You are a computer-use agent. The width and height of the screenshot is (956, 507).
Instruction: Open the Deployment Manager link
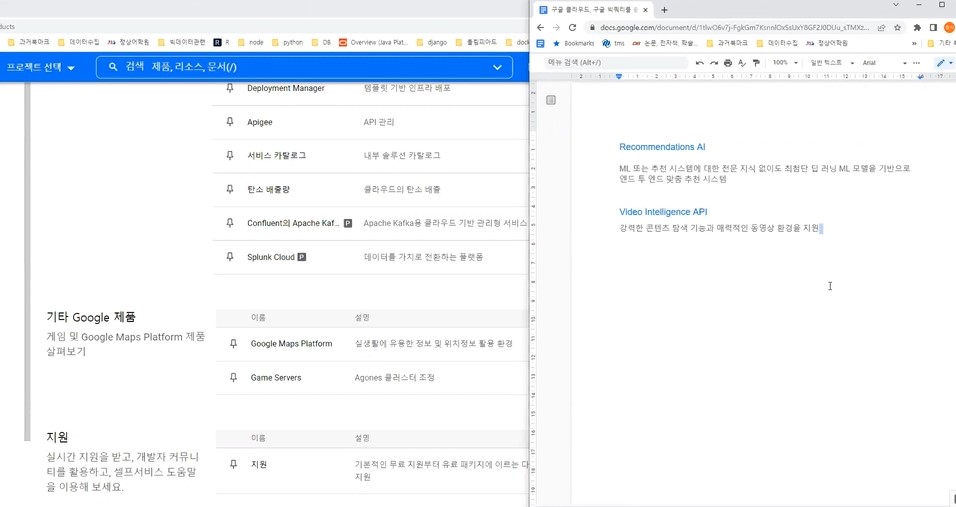[285, 88]
